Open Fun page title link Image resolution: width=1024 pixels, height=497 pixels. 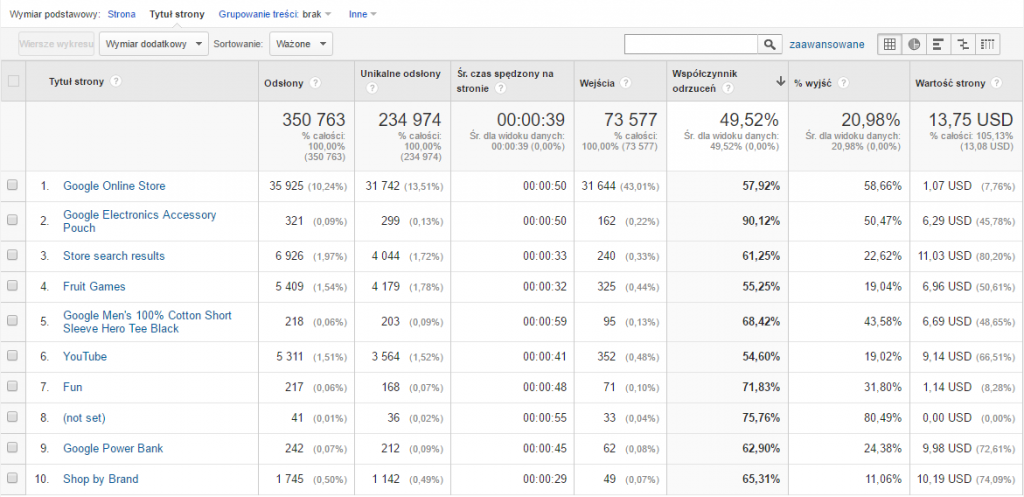72,387
